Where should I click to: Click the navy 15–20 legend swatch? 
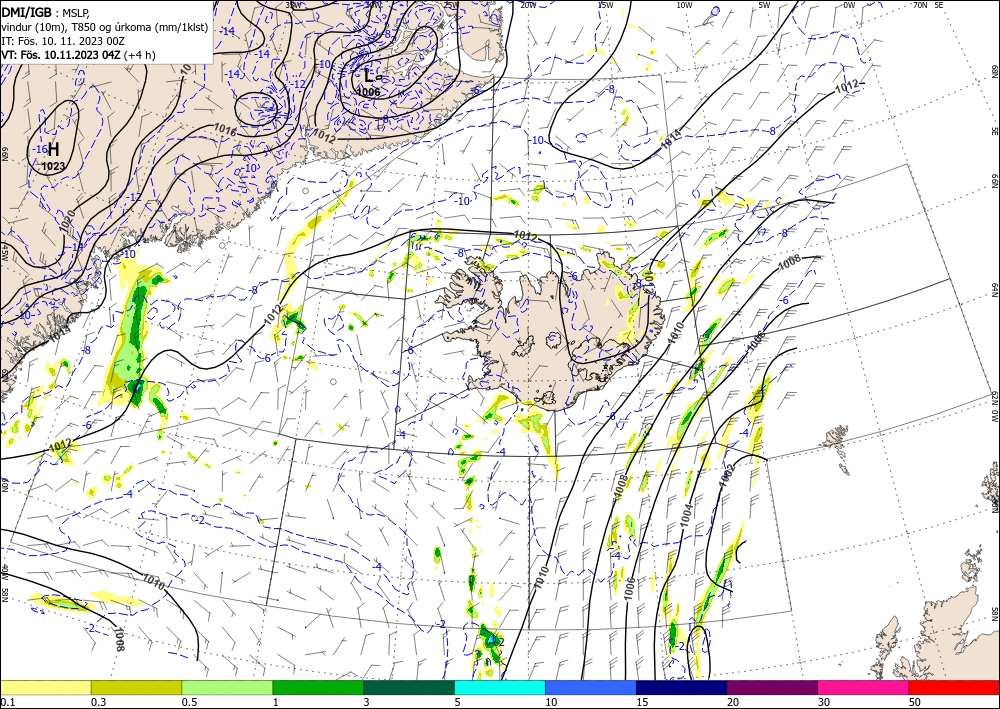[682, 687]
